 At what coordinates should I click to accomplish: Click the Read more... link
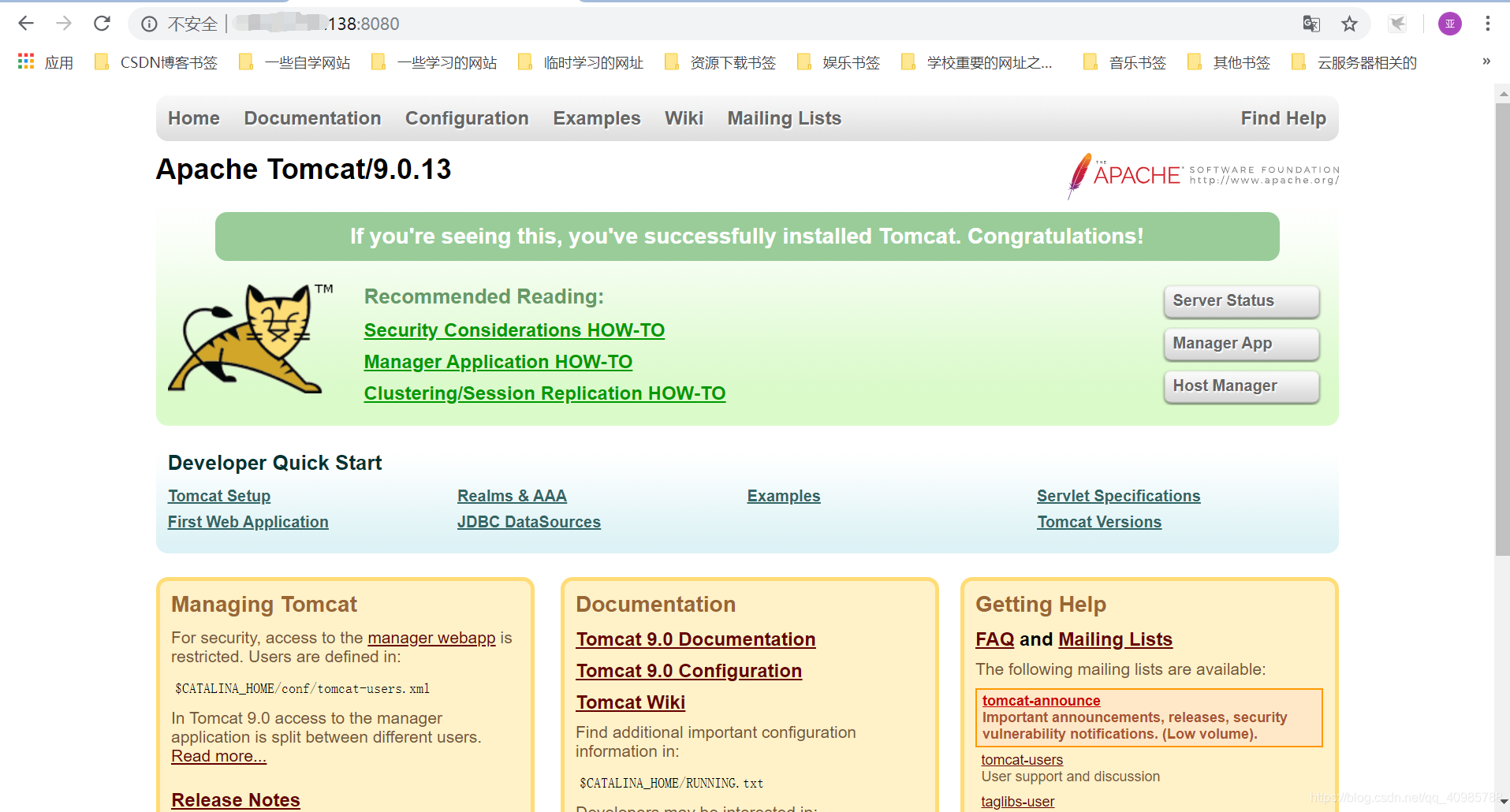coord(219,756)
